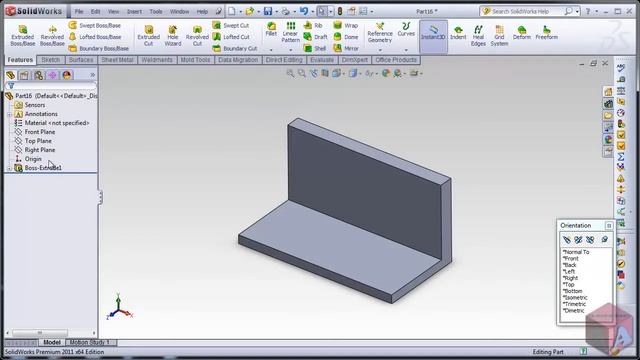640x360 pixels.
Task: Select the Indent feature
Action: point(458,33)
